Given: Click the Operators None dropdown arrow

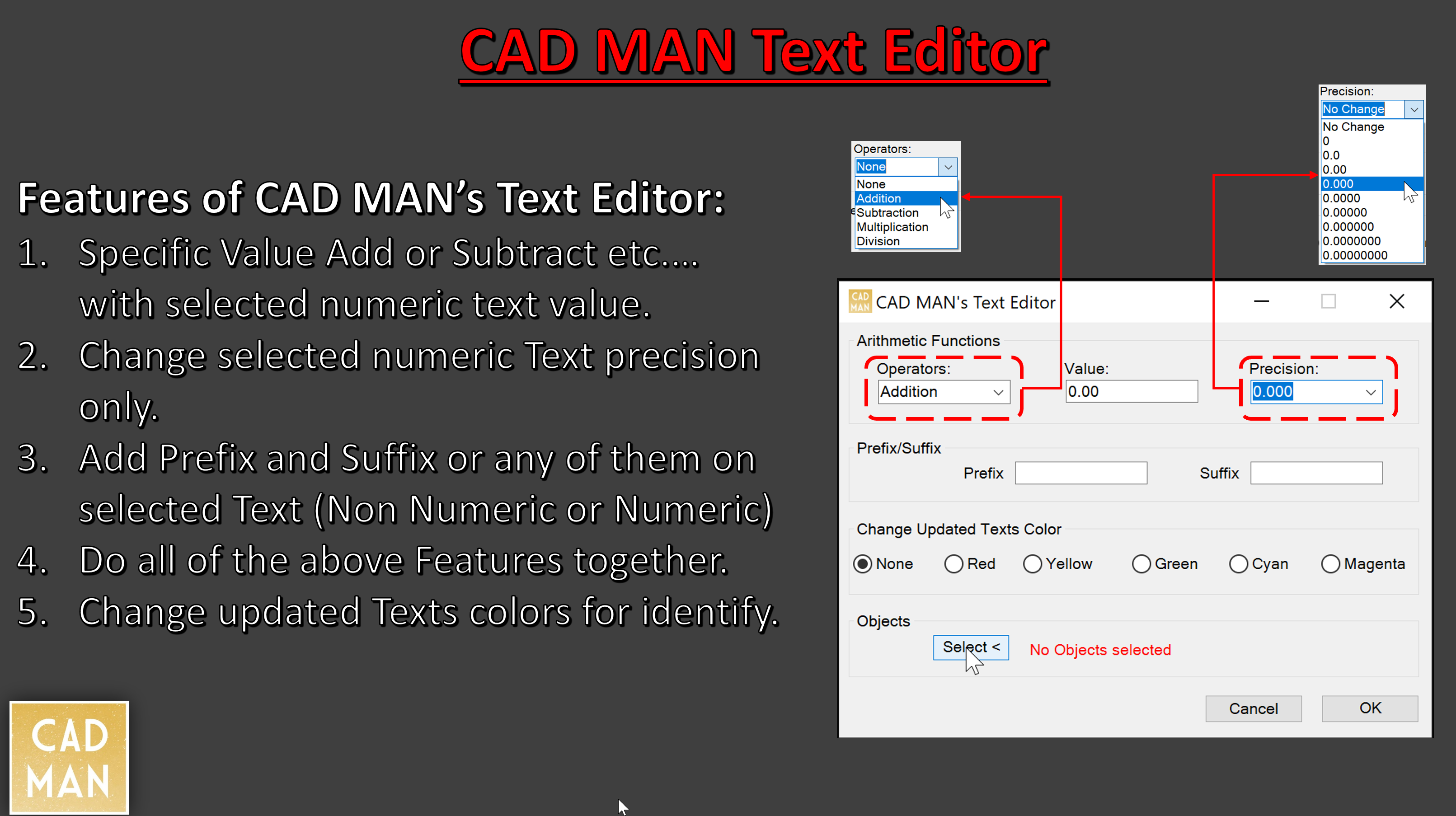Looking at the screenshot, I should pyautogui.click(x=948, y=167).
